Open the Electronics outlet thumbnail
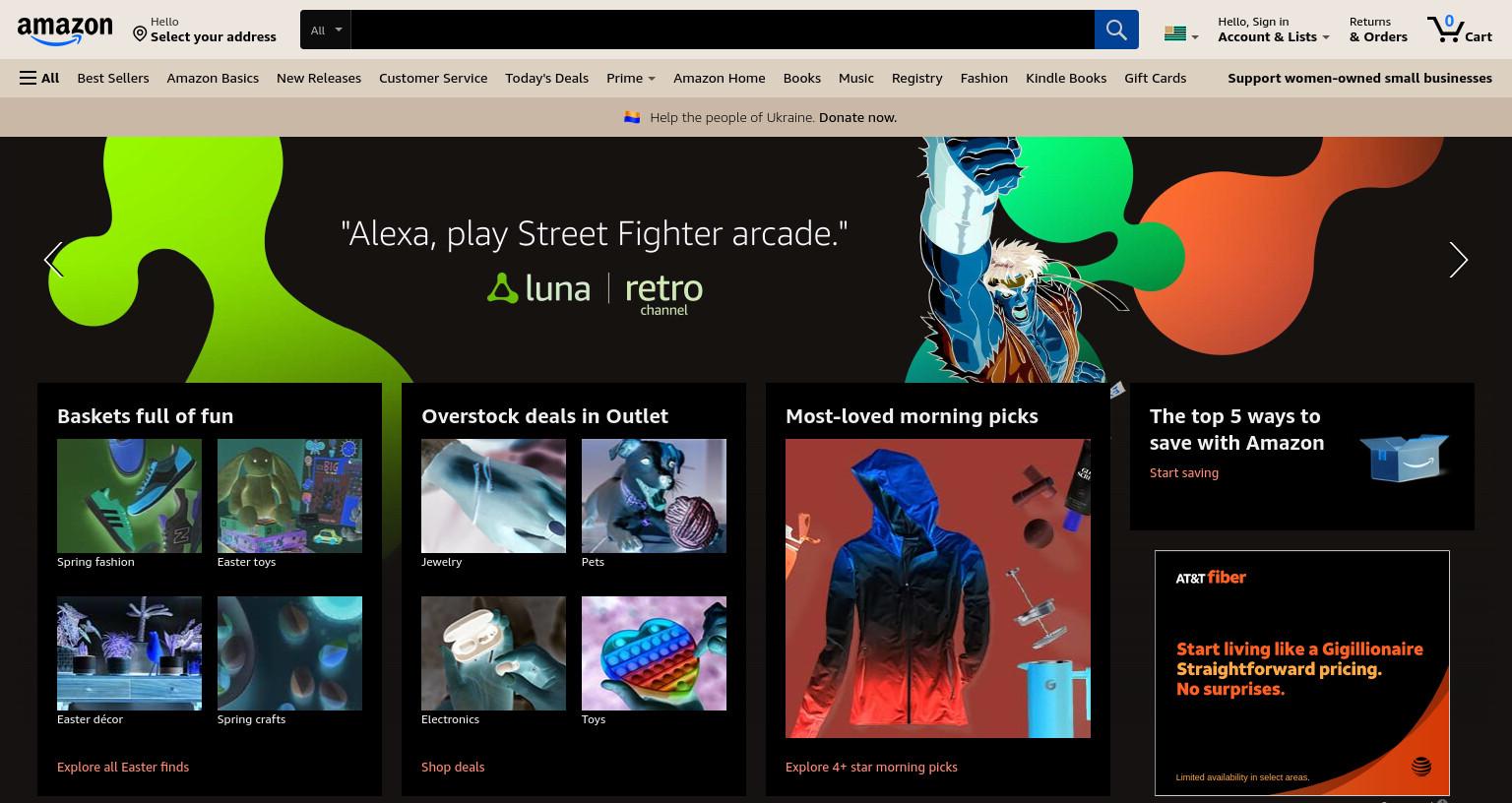 493,653
